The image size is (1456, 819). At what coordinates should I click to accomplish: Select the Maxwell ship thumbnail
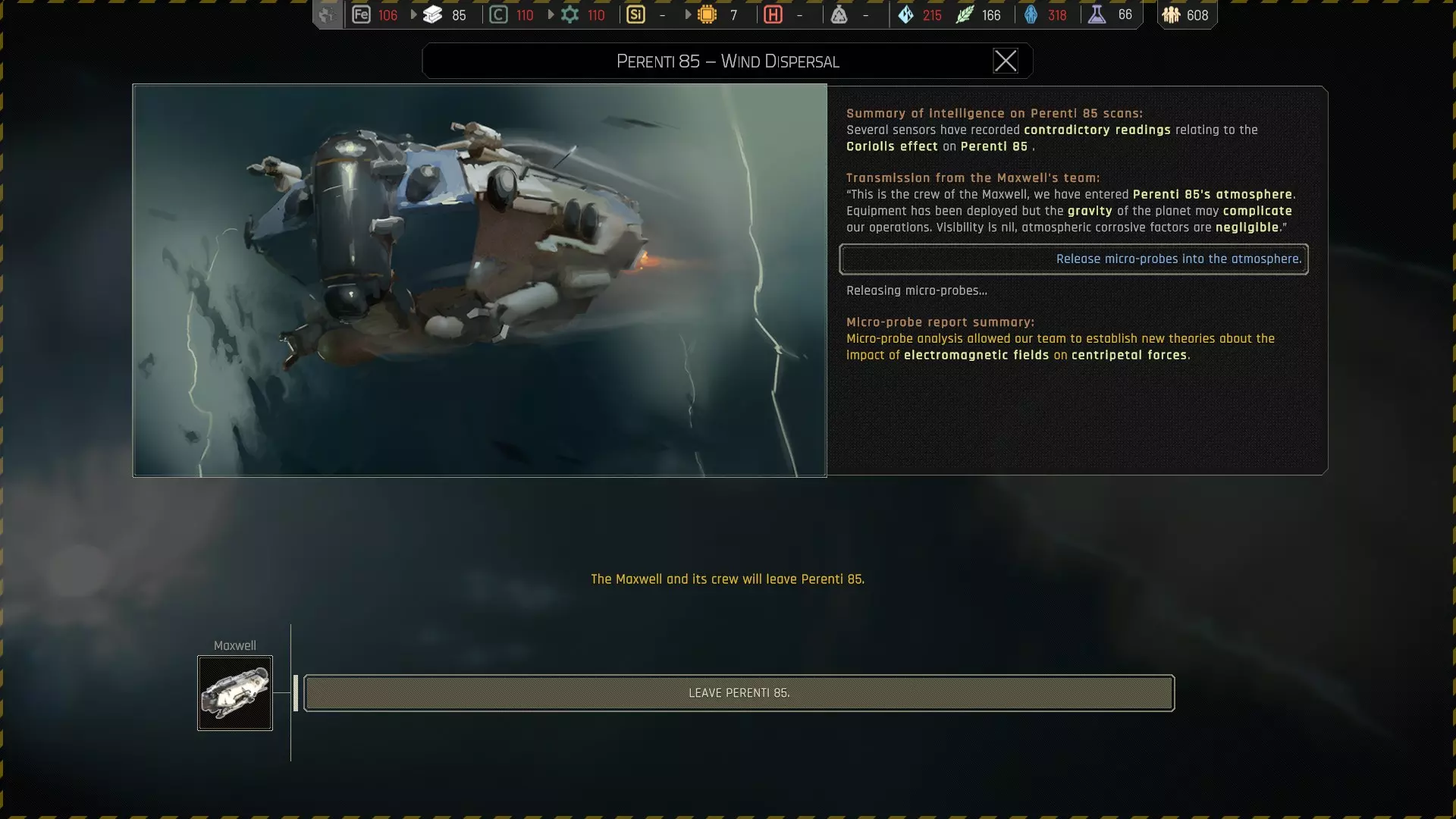(x=235, y=692)
